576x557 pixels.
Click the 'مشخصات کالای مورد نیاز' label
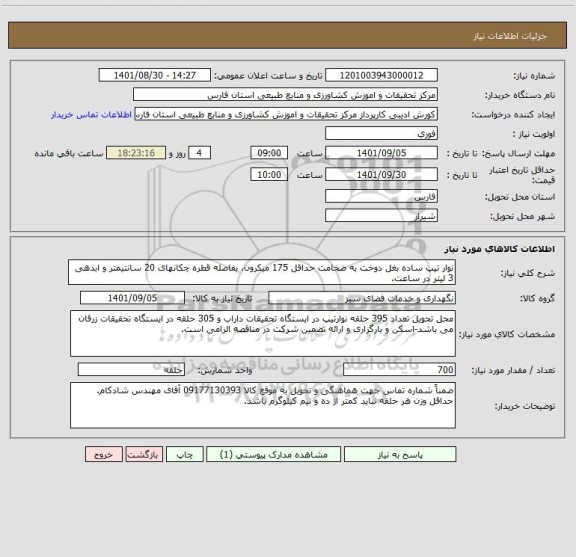click(507, 334)
